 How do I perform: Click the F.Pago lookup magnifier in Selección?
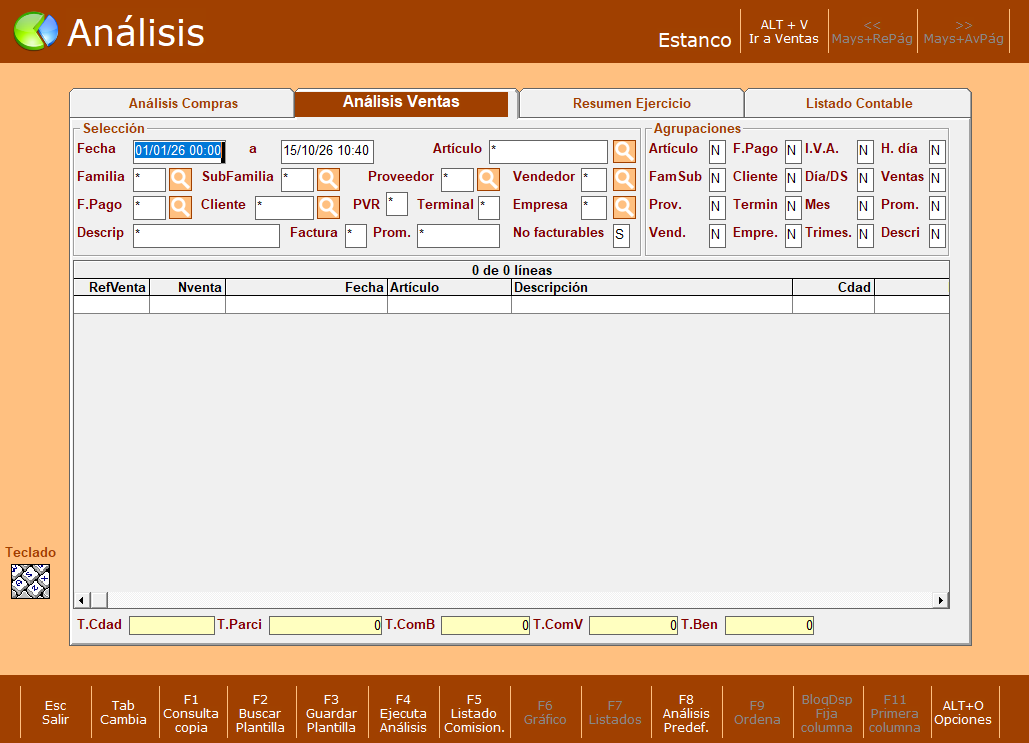click(180, 207)
